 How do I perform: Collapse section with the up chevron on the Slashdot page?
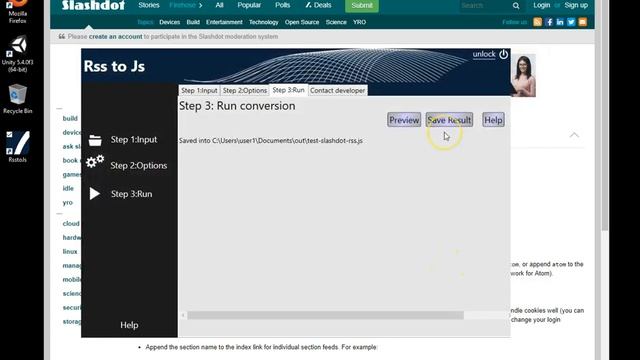pos(574,135)
